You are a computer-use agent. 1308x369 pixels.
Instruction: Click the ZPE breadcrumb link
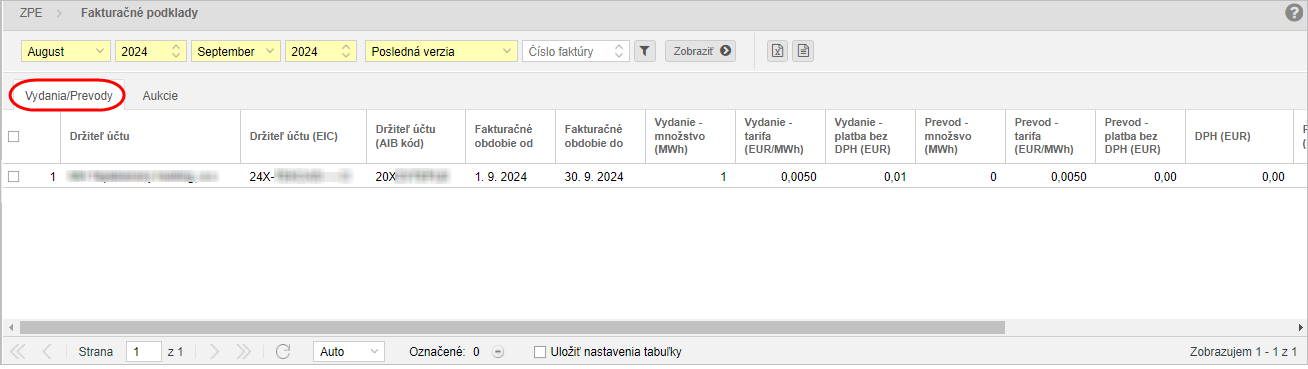pyautogui.click(x=32, y=13)
